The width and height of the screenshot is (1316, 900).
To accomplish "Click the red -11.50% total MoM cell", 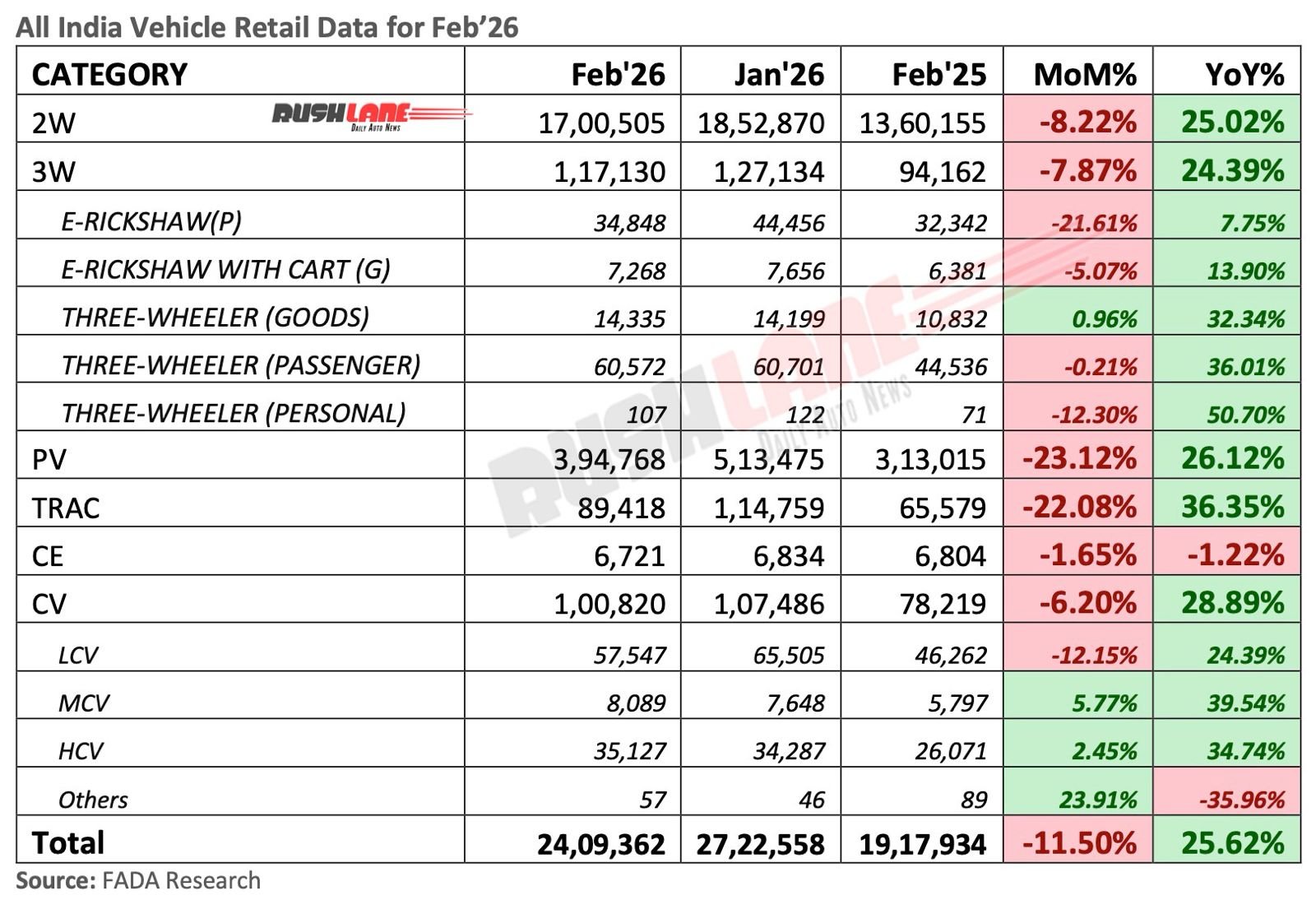I will coord(1077,842).
